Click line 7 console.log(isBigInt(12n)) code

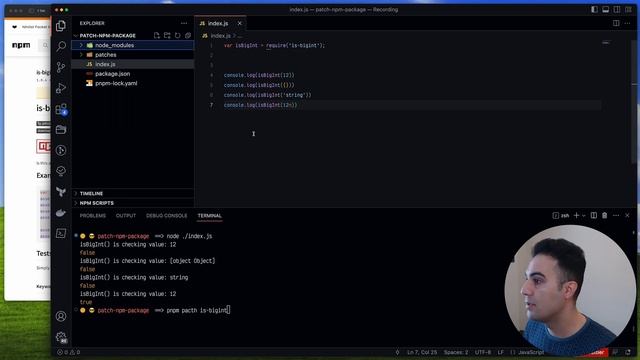point(260,105)
